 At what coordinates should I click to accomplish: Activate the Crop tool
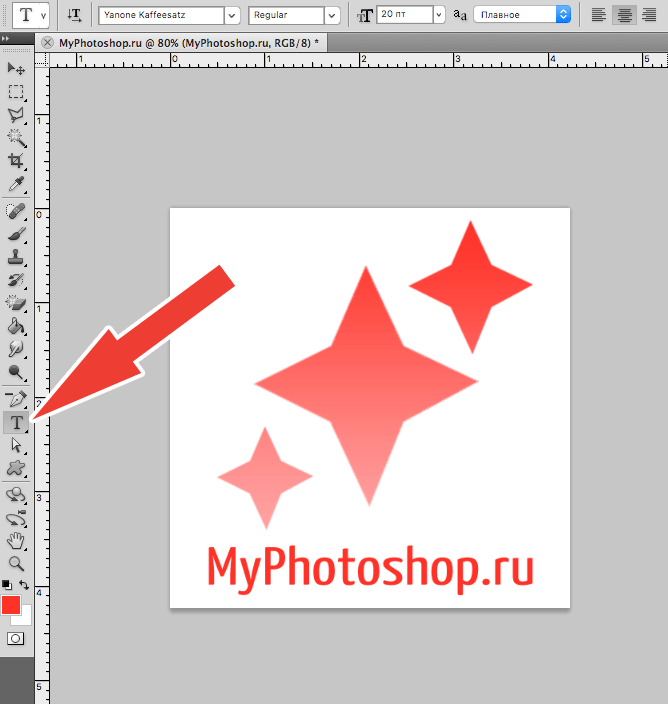(16, 162)
